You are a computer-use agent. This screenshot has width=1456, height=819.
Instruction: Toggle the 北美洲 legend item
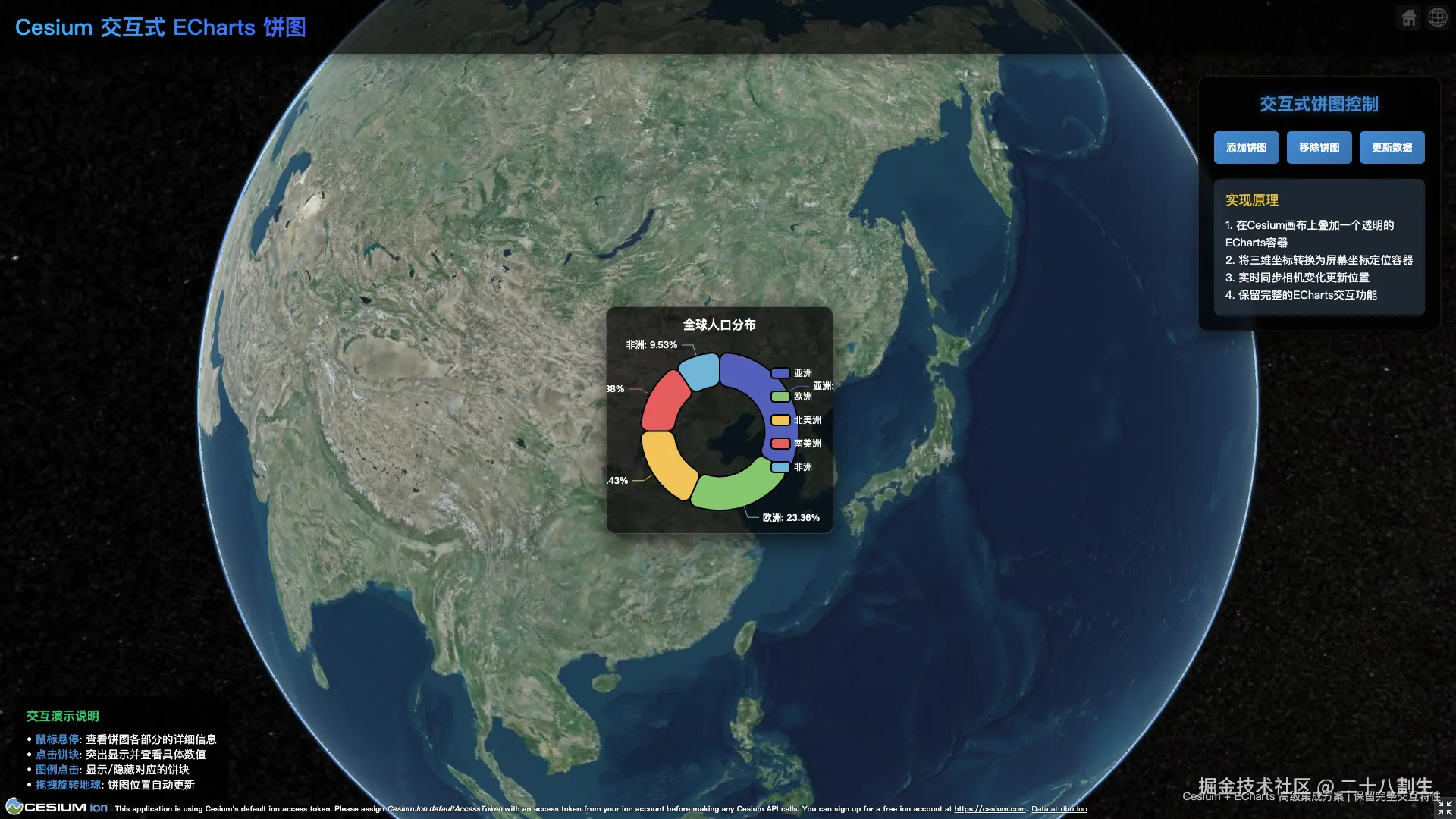796,420
